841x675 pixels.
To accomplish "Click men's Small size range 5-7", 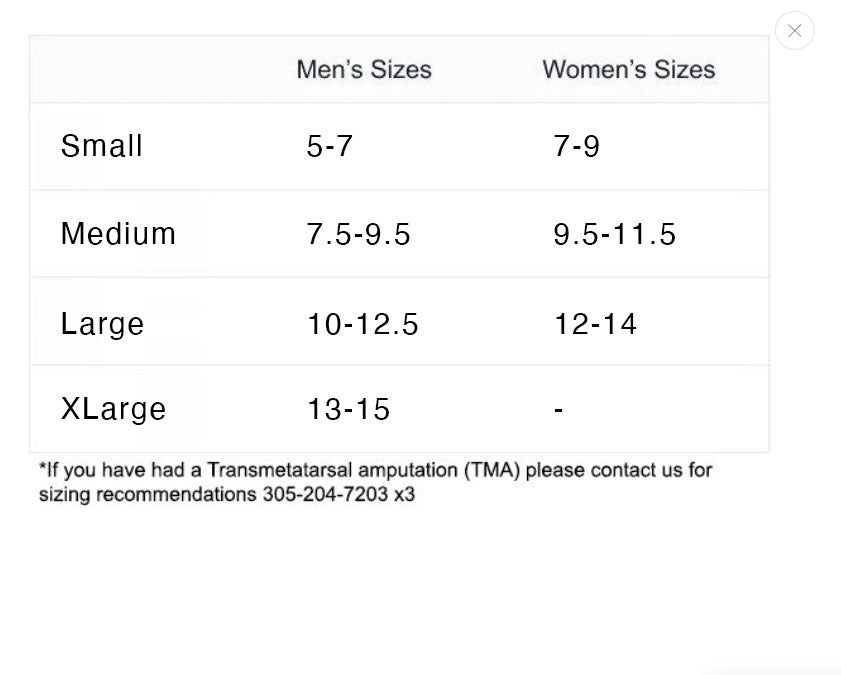I will pos(330,147).
